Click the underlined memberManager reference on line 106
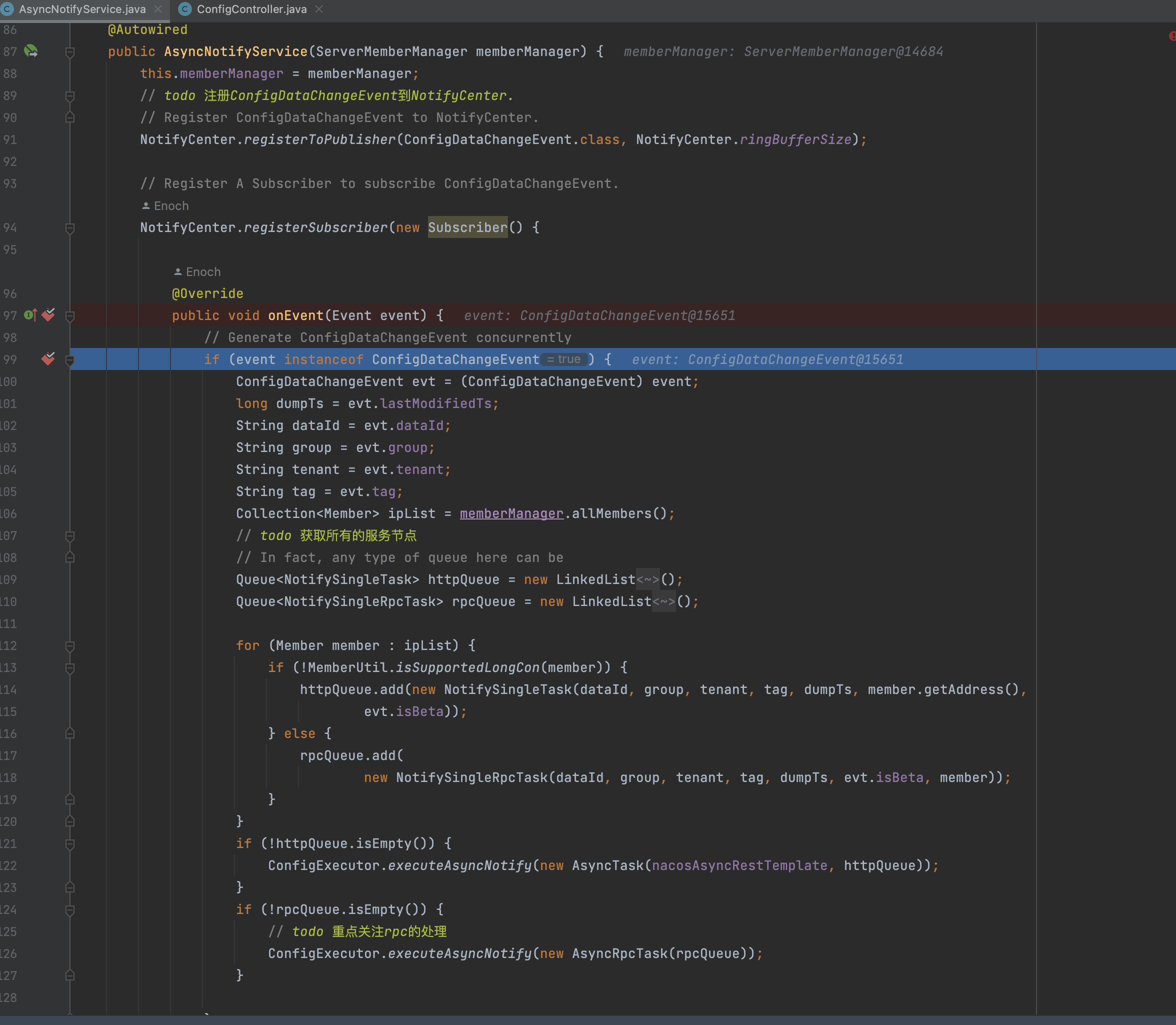This screenshot has width=1176, height=1025. pos(511,513)
